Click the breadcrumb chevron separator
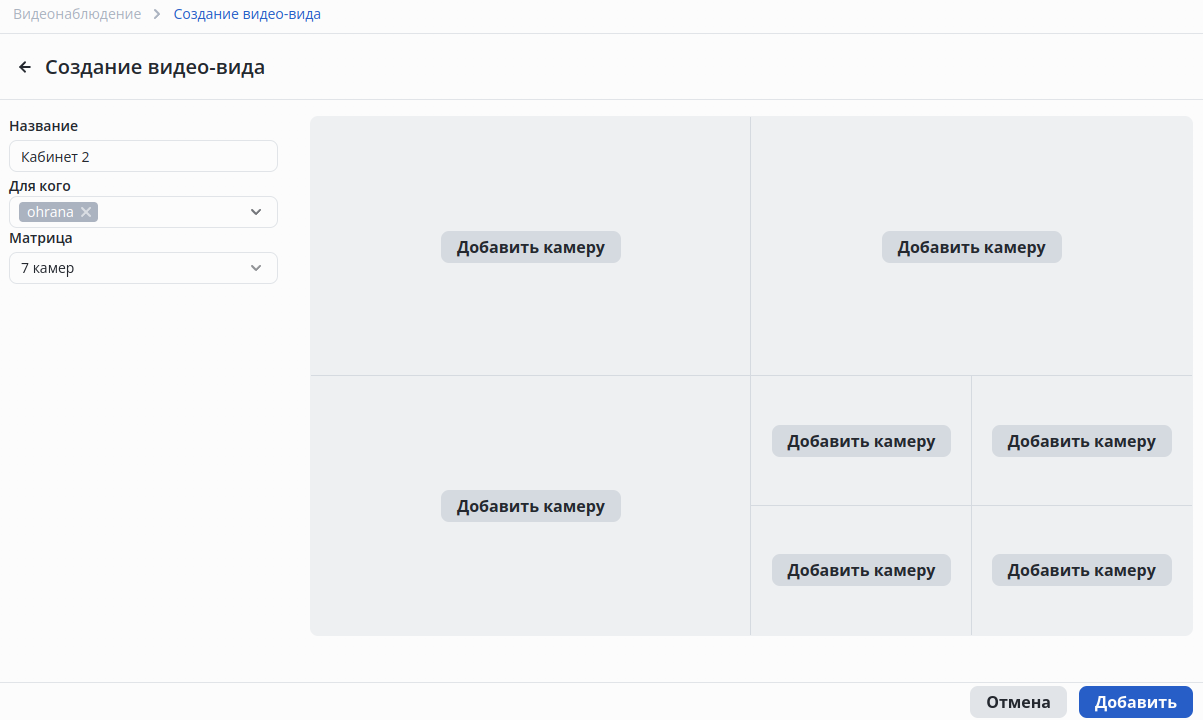The image size is (1203, 720). (157, 15)
